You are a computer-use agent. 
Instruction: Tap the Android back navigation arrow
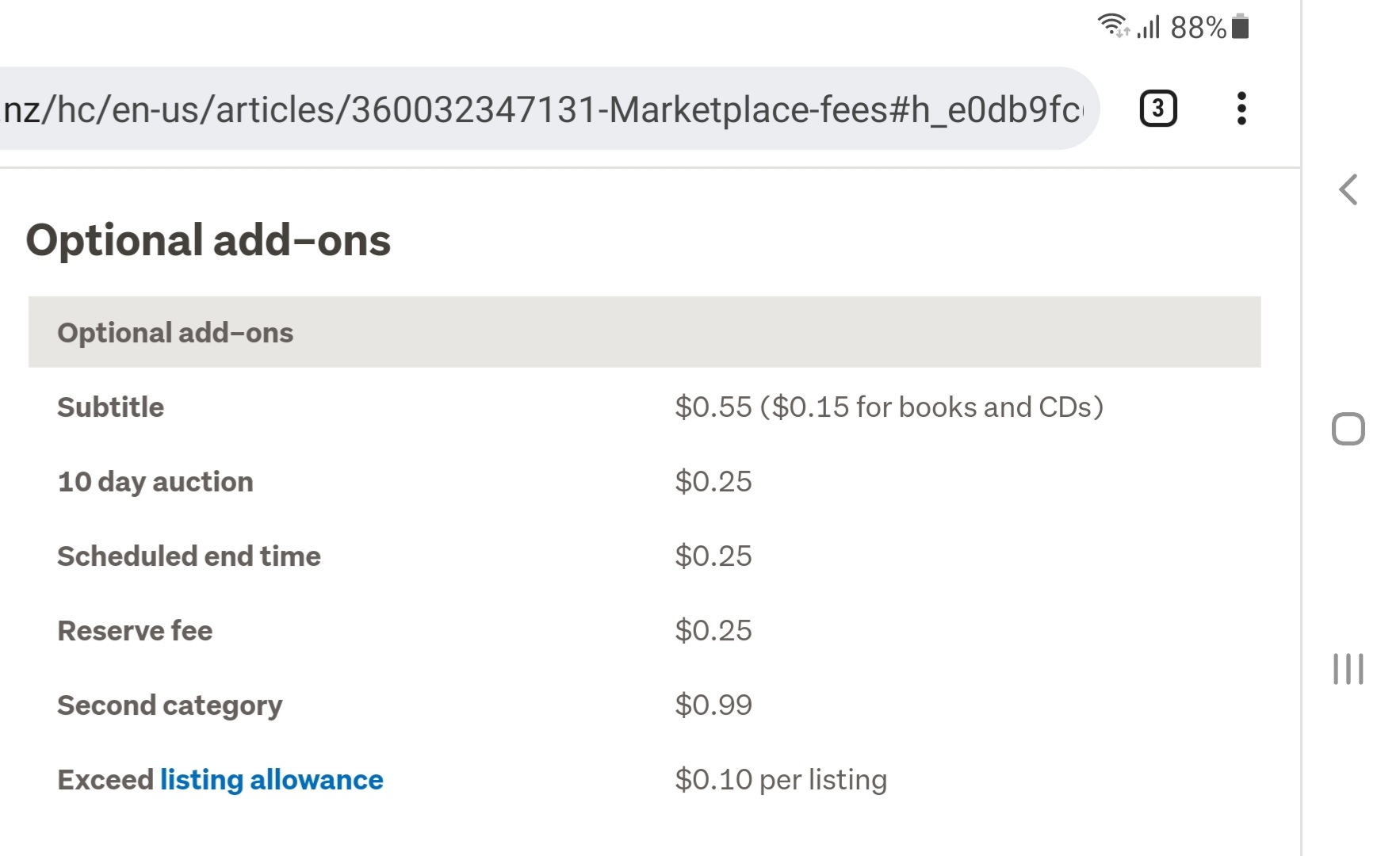click(x=1348, y=189)
